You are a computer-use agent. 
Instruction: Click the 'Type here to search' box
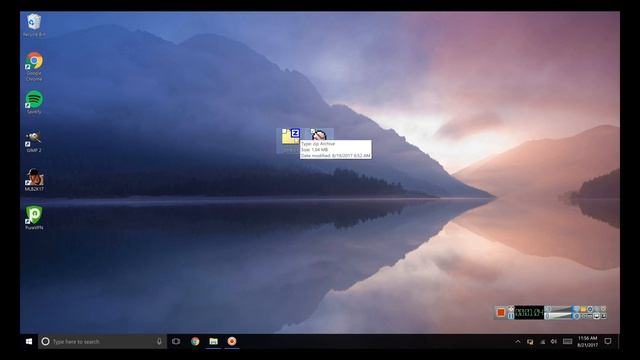pos(102,341)
